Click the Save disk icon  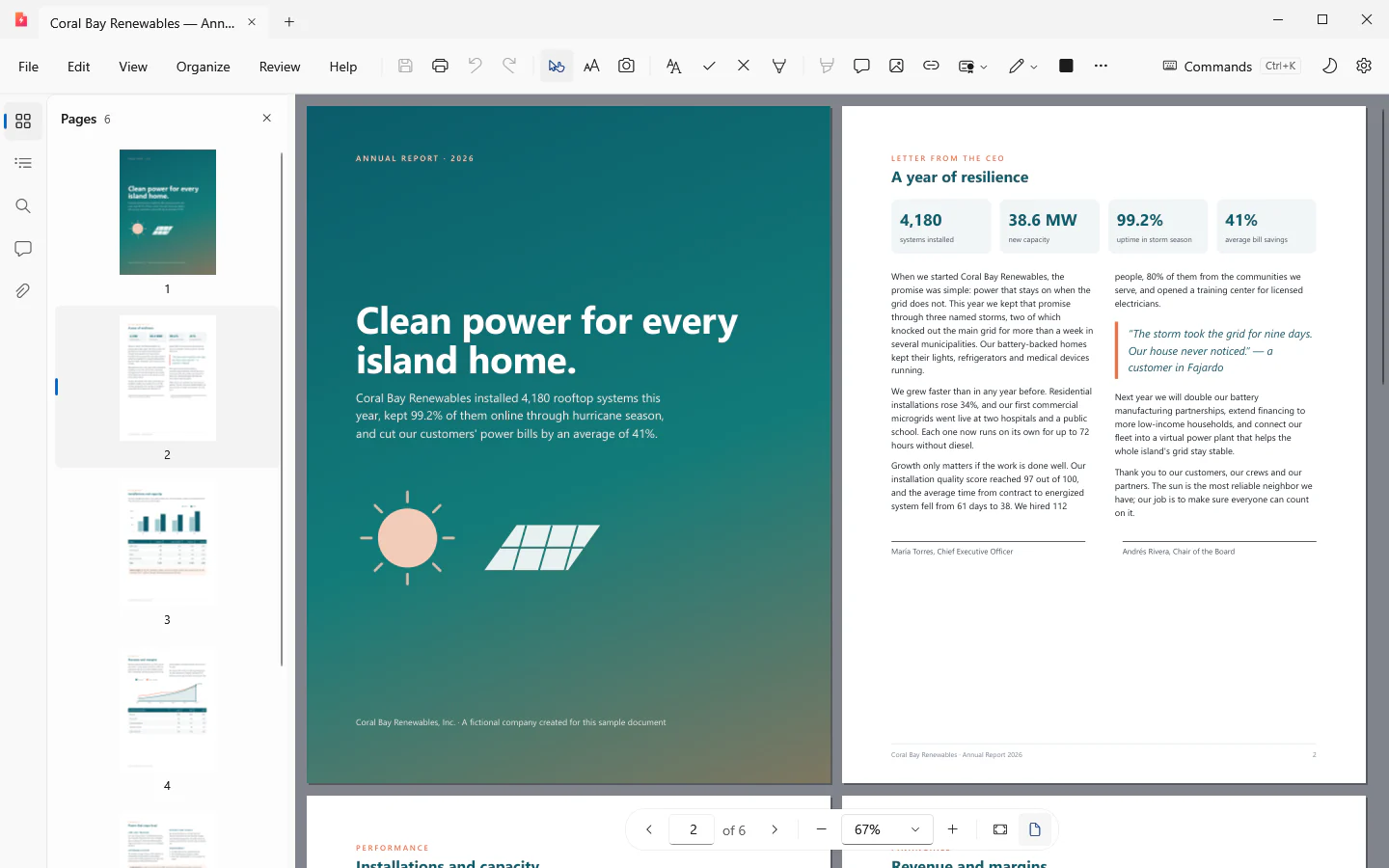405,66
